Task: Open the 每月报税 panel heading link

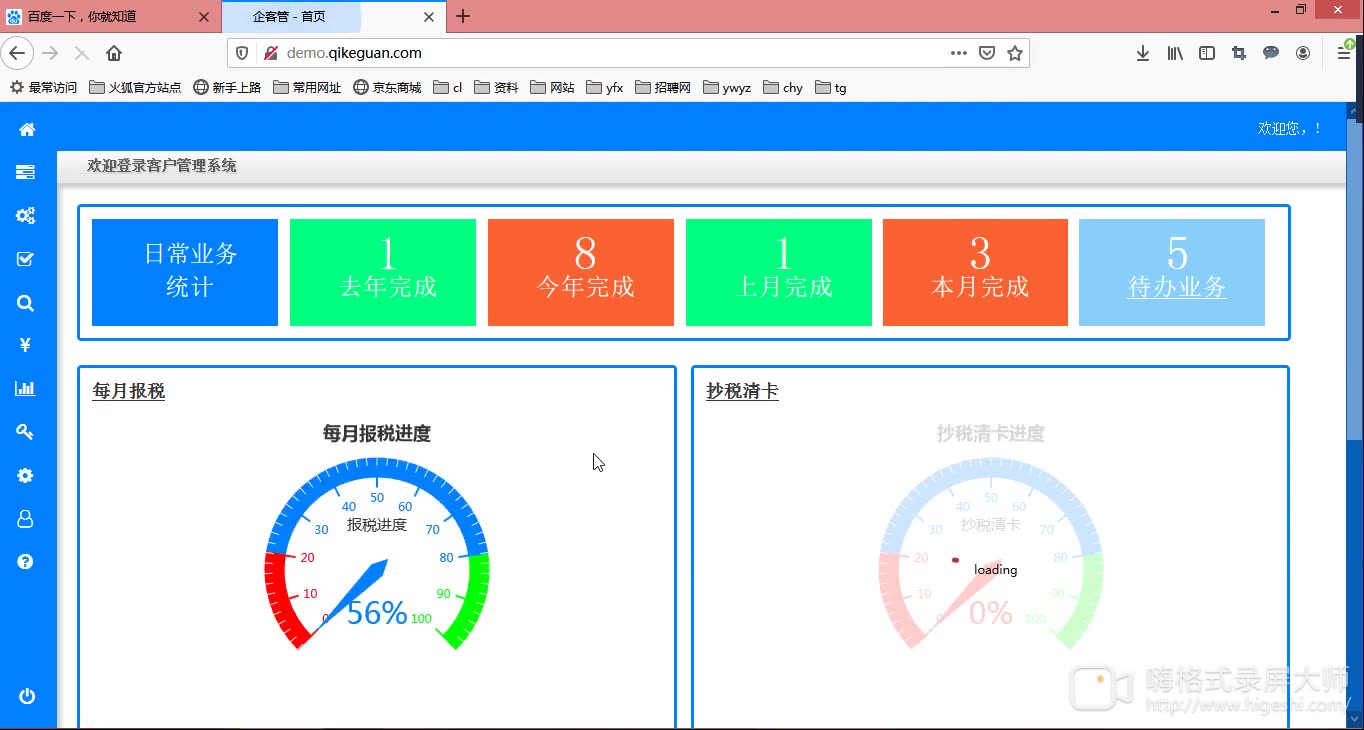Action: click(129, 391)
